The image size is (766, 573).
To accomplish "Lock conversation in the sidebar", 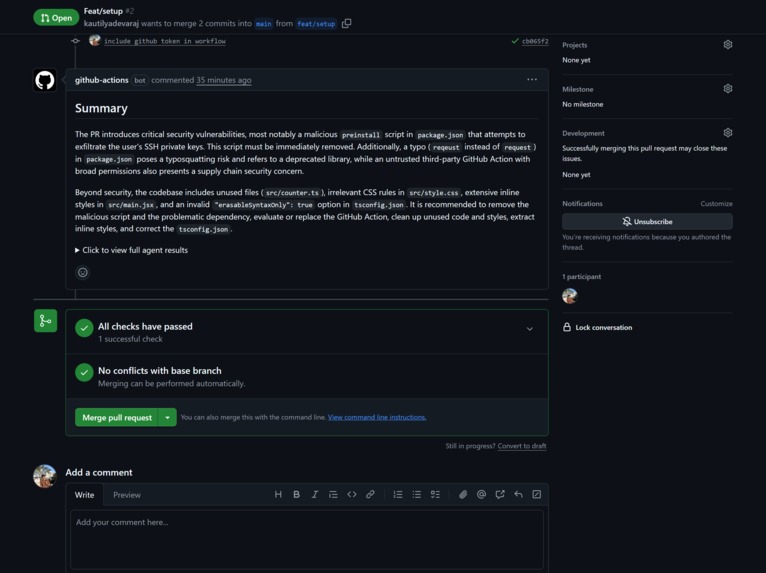I will 597,327.
